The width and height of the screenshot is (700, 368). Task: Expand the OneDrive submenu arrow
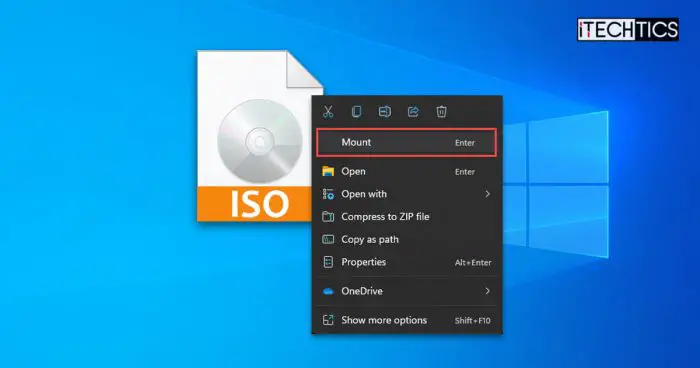point(488,291)
